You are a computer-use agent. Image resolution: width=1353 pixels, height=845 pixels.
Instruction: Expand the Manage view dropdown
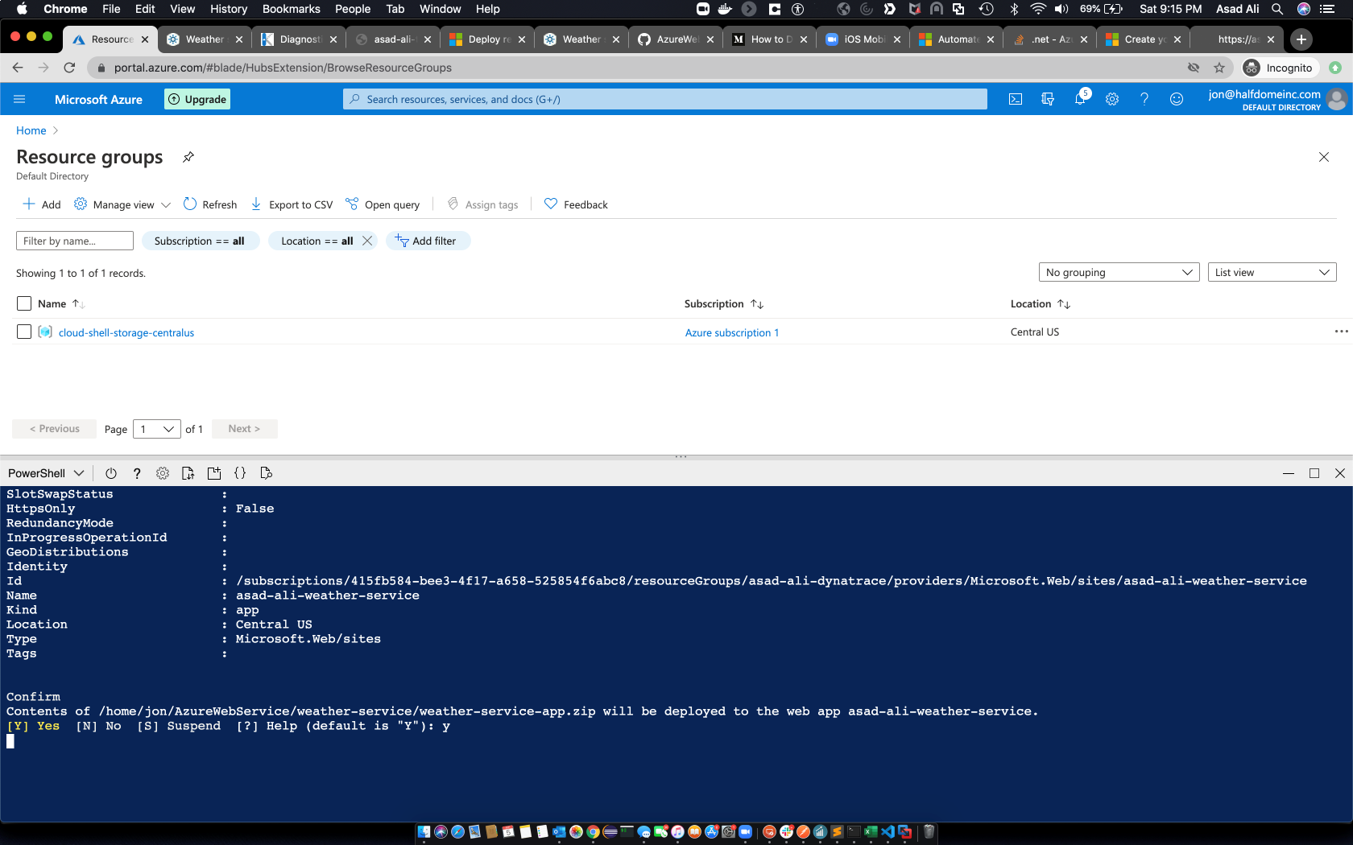122,204
